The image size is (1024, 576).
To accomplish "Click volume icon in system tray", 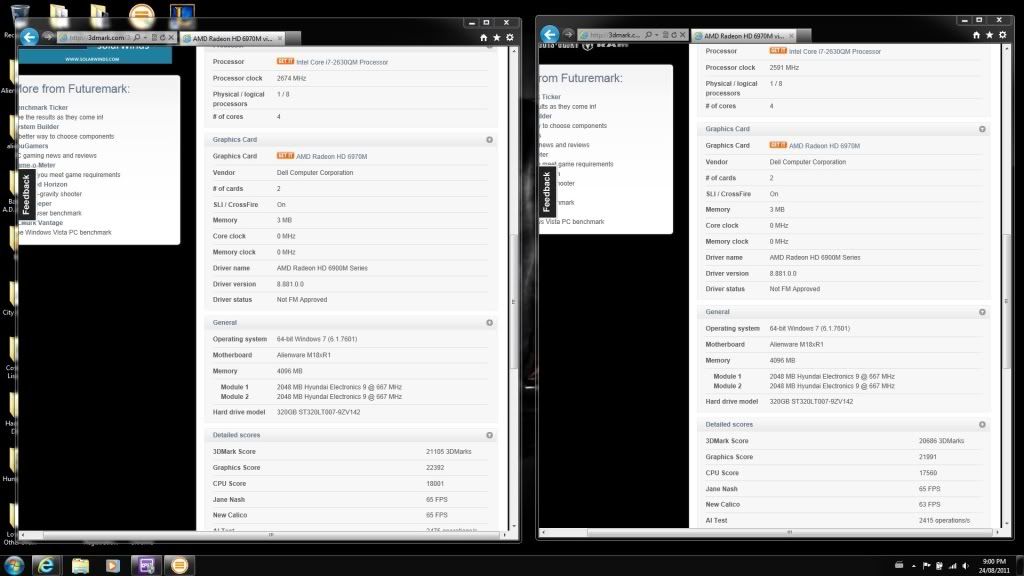I will coord(965,566).
